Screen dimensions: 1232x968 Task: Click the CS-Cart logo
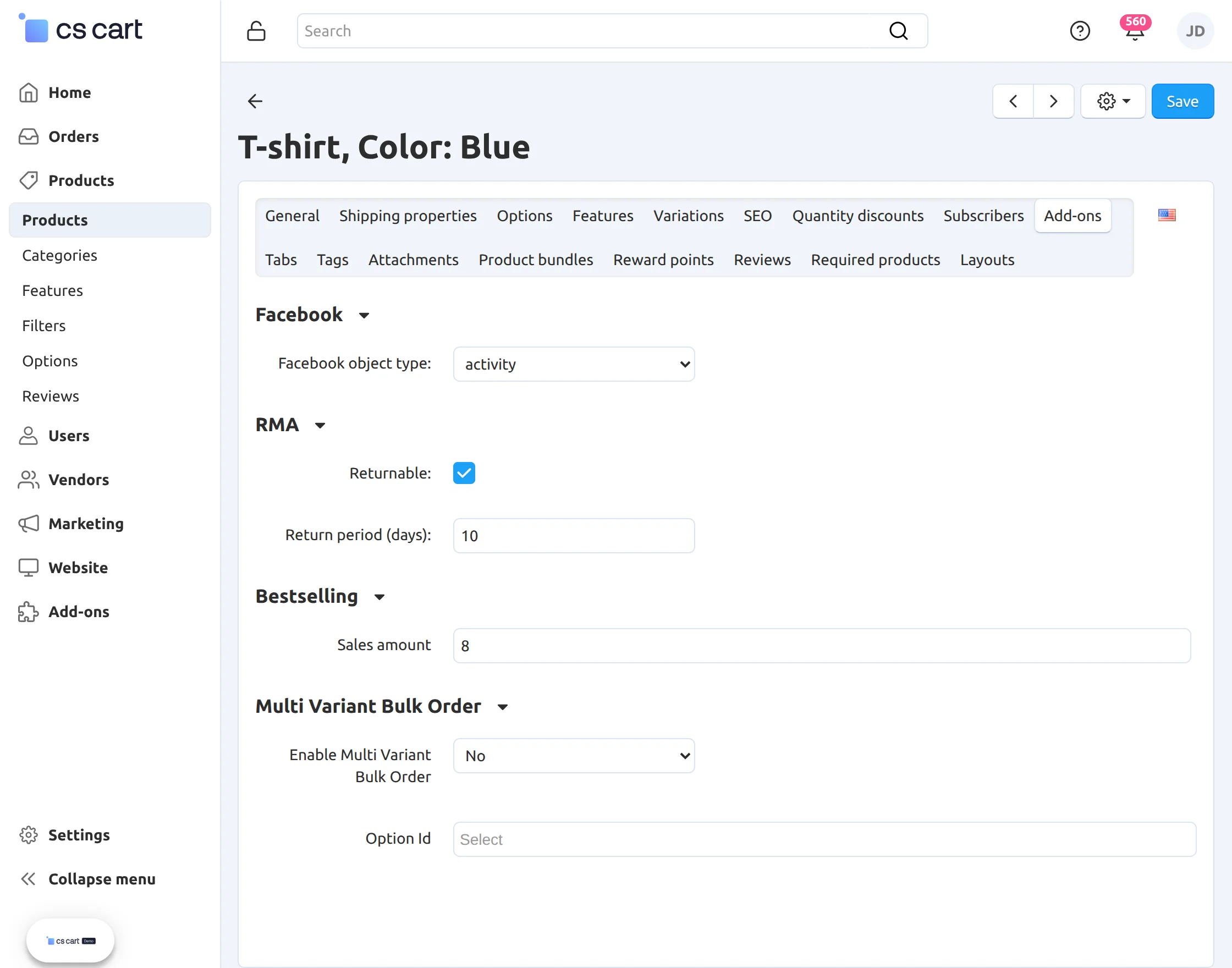tap(80, 29)
